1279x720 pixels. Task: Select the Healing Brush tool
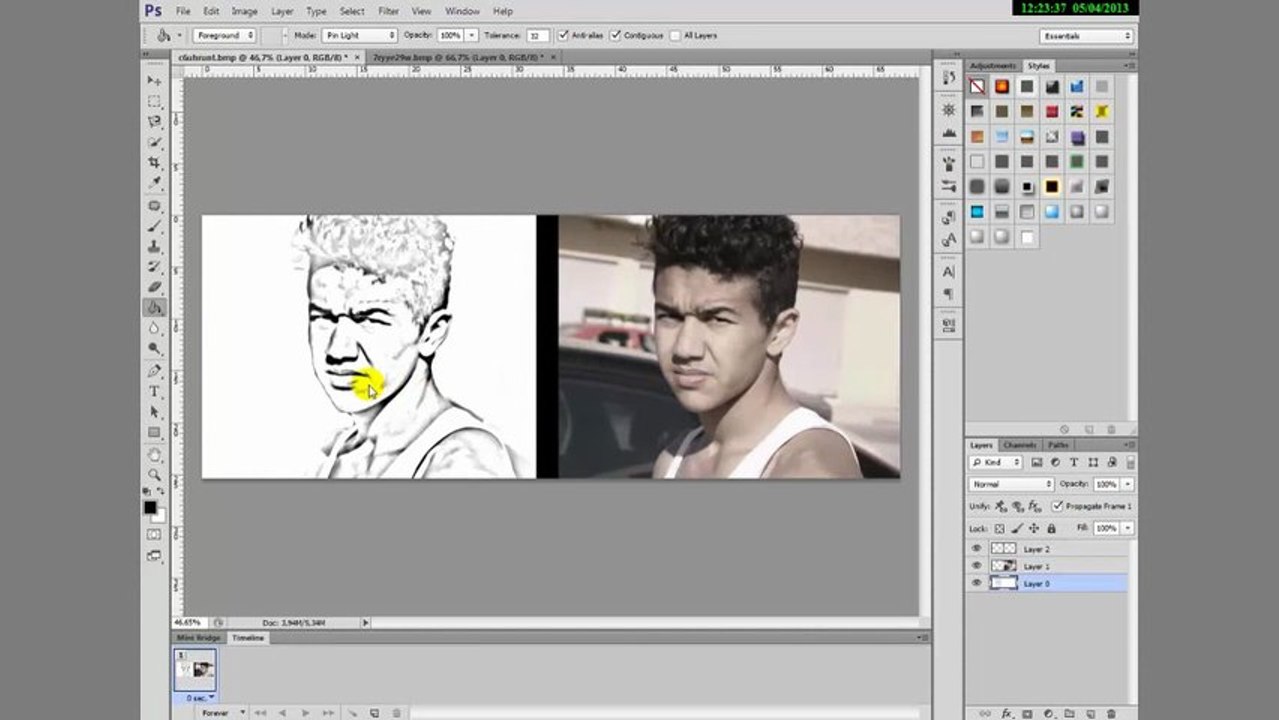(154, 206)
